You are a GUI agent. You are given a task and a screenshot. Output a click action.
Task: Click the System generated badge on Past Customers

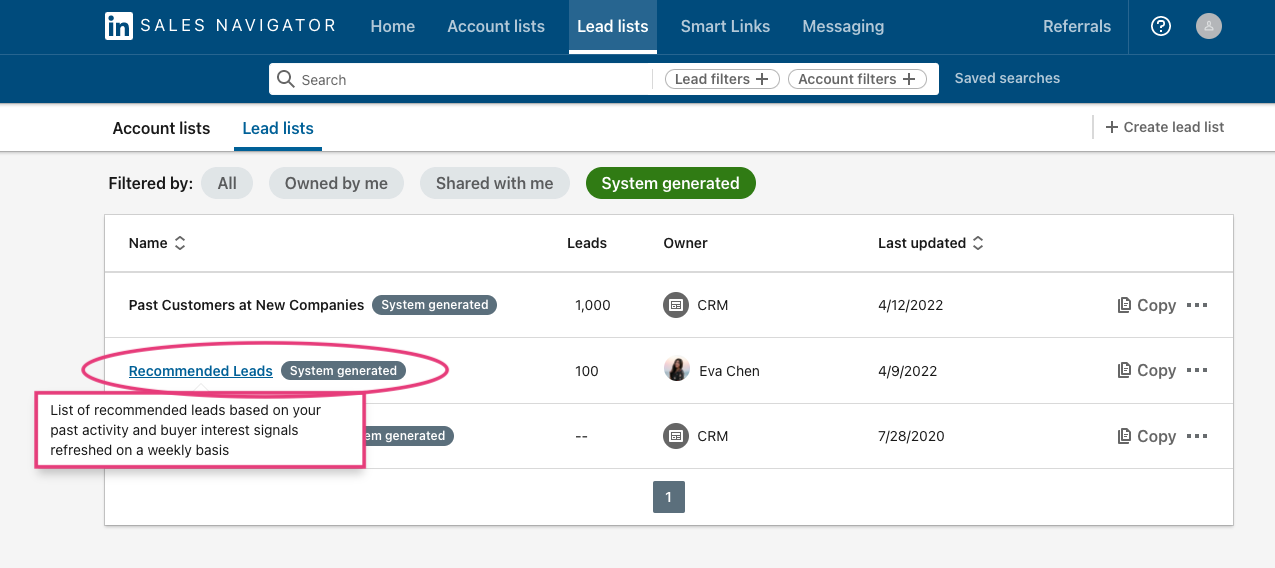(x=435, y=305)
